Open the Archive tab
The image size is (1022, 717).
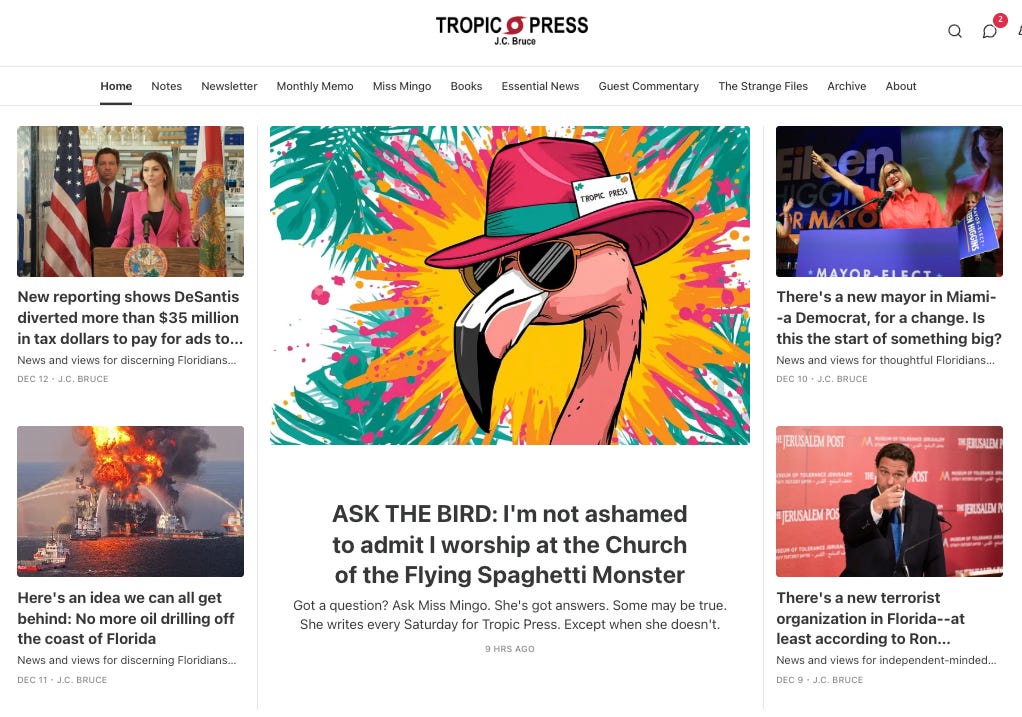click(x=847, y=86)
